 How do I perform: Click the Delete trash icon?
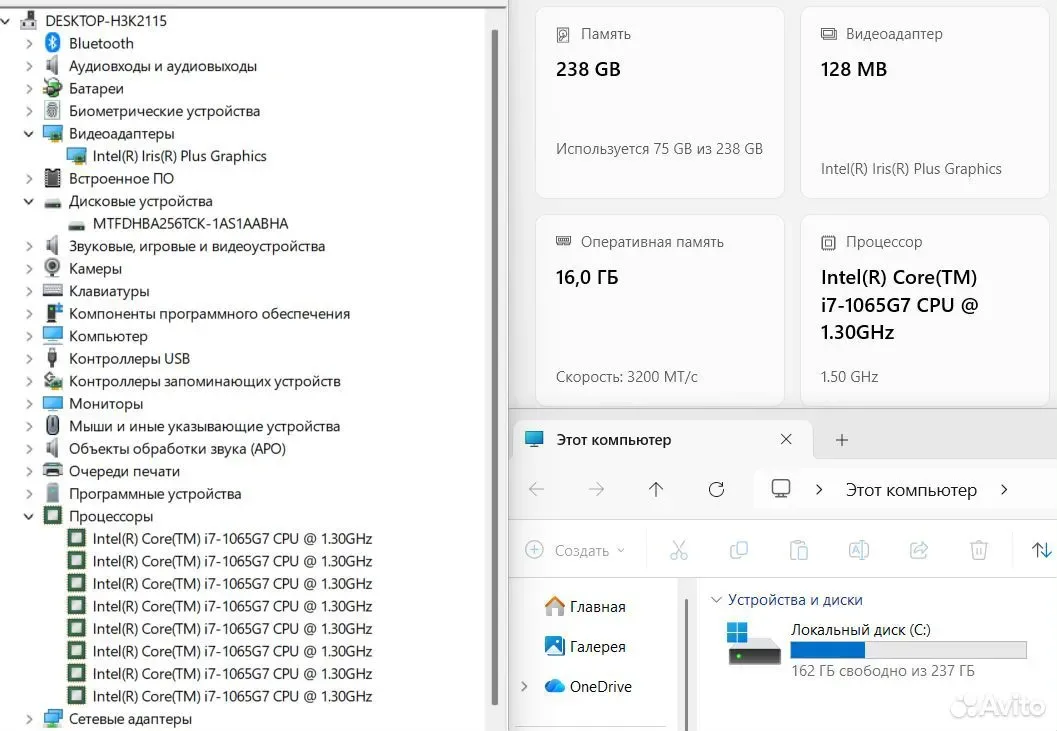(x=979, y=550)
